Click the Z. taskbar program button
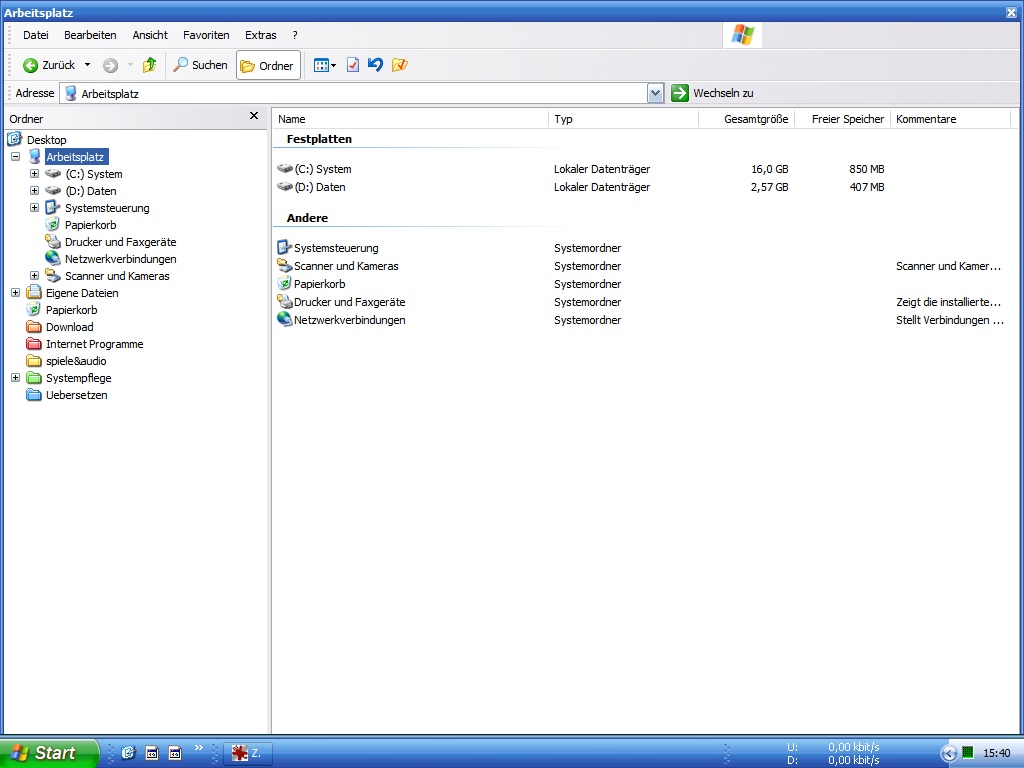1024x768 pixels. tap(248, 753)
